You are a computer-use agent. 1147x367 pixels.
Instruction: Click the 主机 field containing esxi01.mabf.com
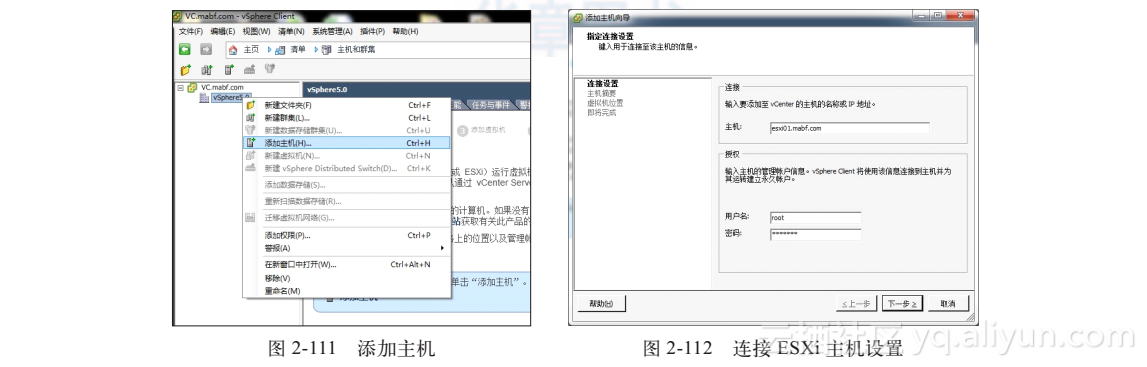click(x=849, y=128)
